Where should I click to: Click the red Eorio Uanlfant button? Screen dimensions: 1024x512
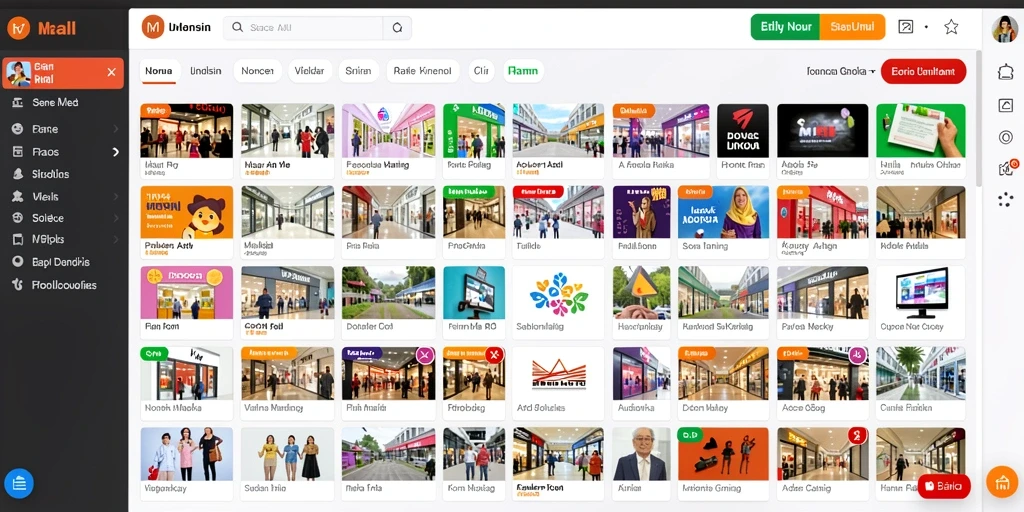pos(923,71)
